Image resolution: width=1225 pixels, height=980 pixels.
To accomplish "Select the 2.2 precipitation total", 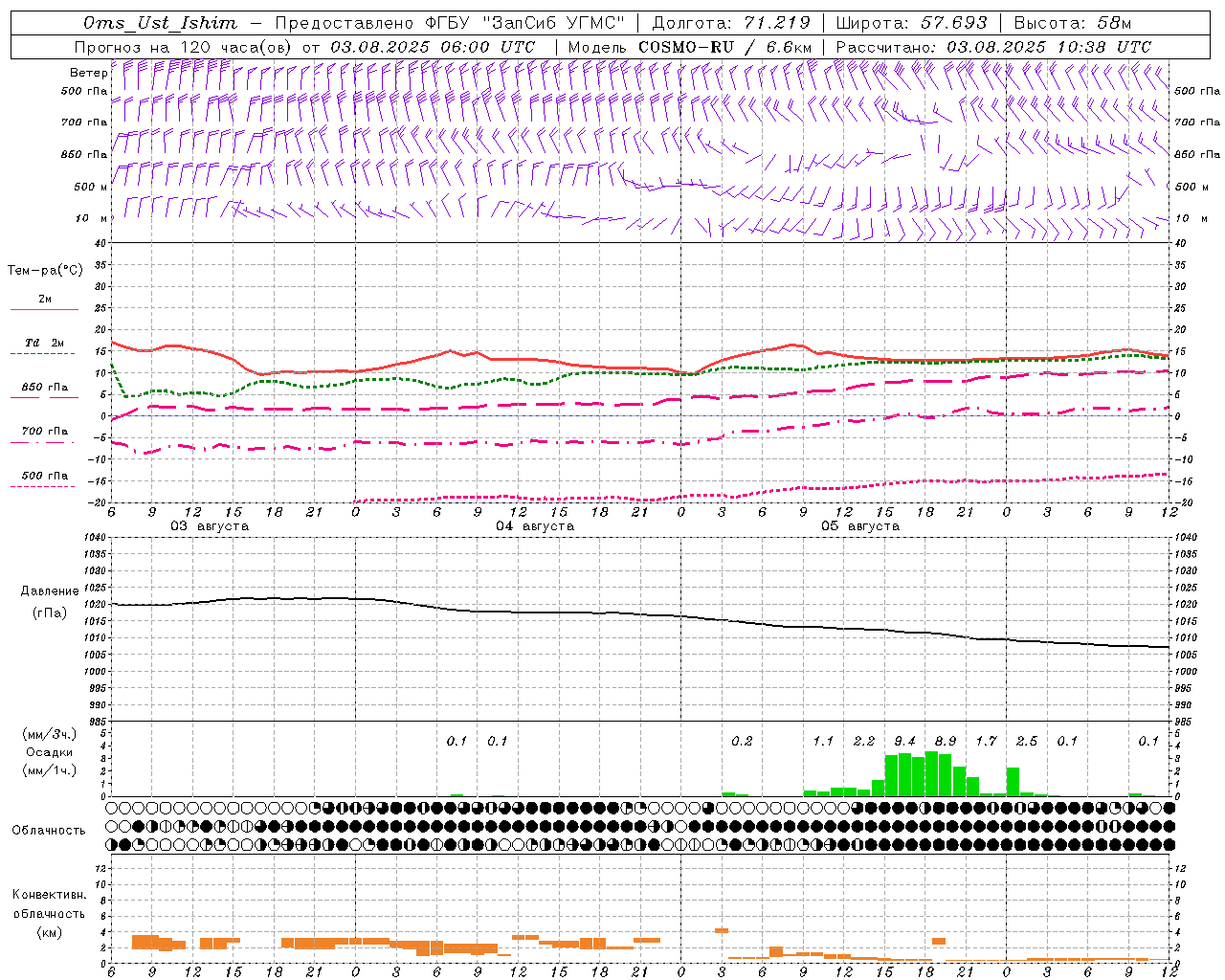I will (864, 742).
